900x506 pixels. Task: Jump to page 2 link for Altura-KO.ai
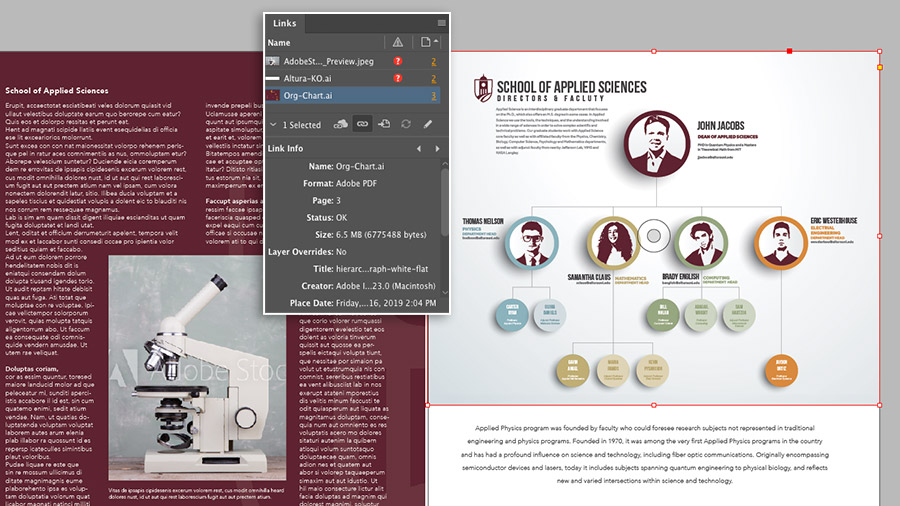coord(433,79)
